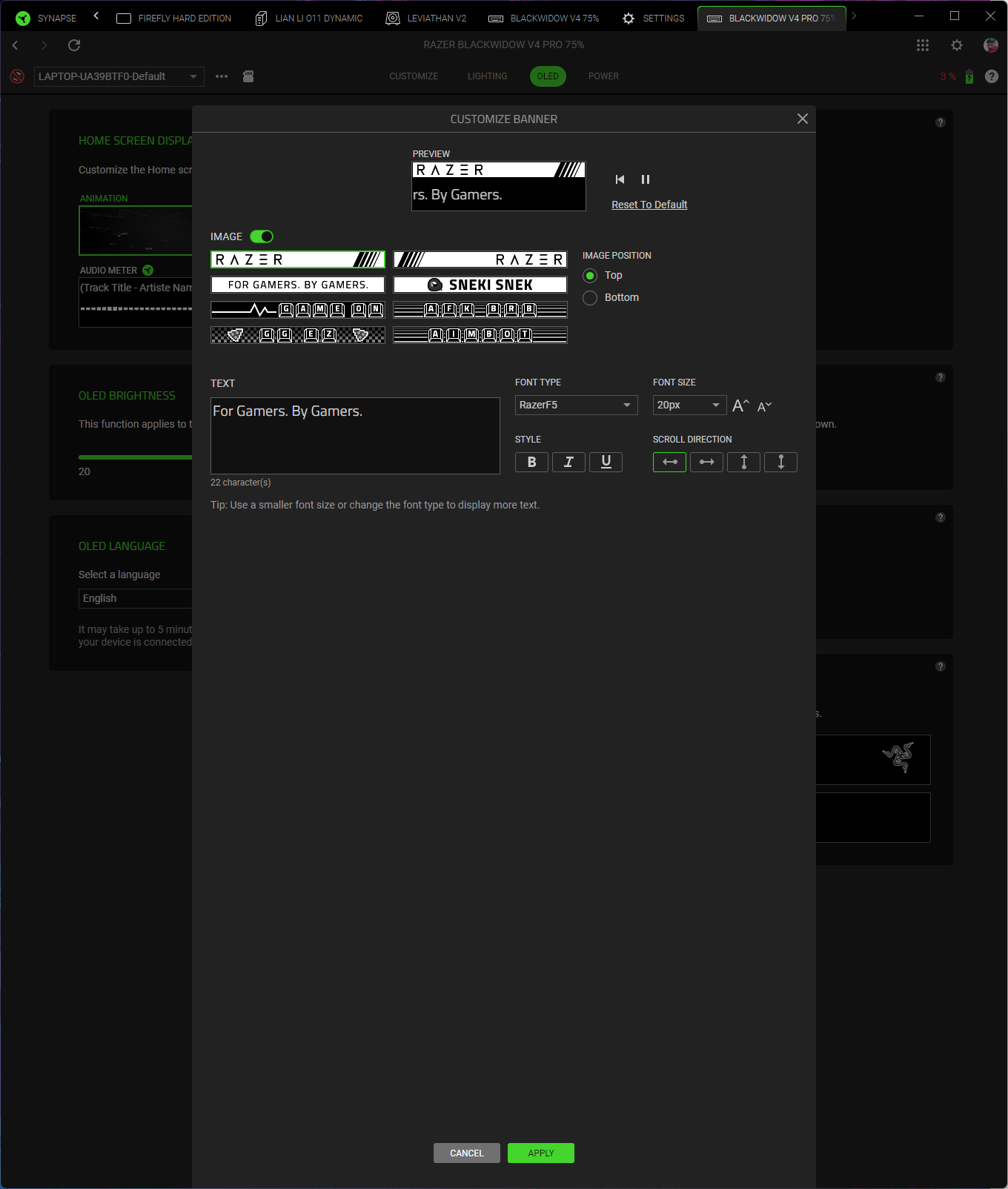Open the user profile avatar
This screenshot has width=1008, height=1189.
(x=991, y=45)
